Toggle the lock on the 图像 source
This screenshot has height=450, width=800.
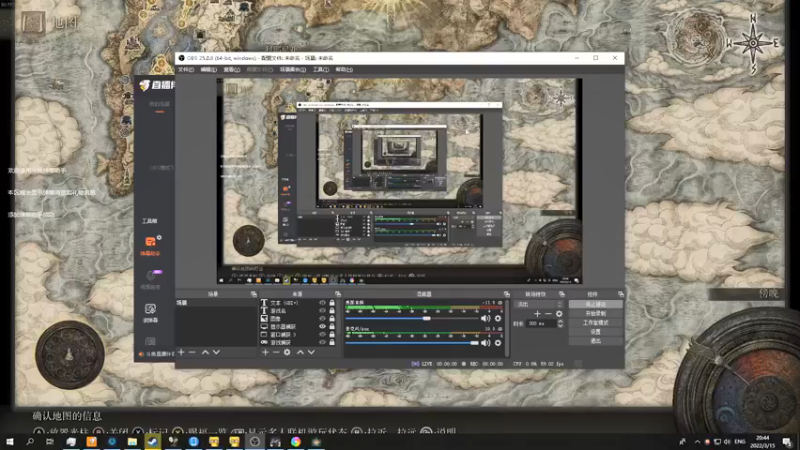[x=332, y=318]
